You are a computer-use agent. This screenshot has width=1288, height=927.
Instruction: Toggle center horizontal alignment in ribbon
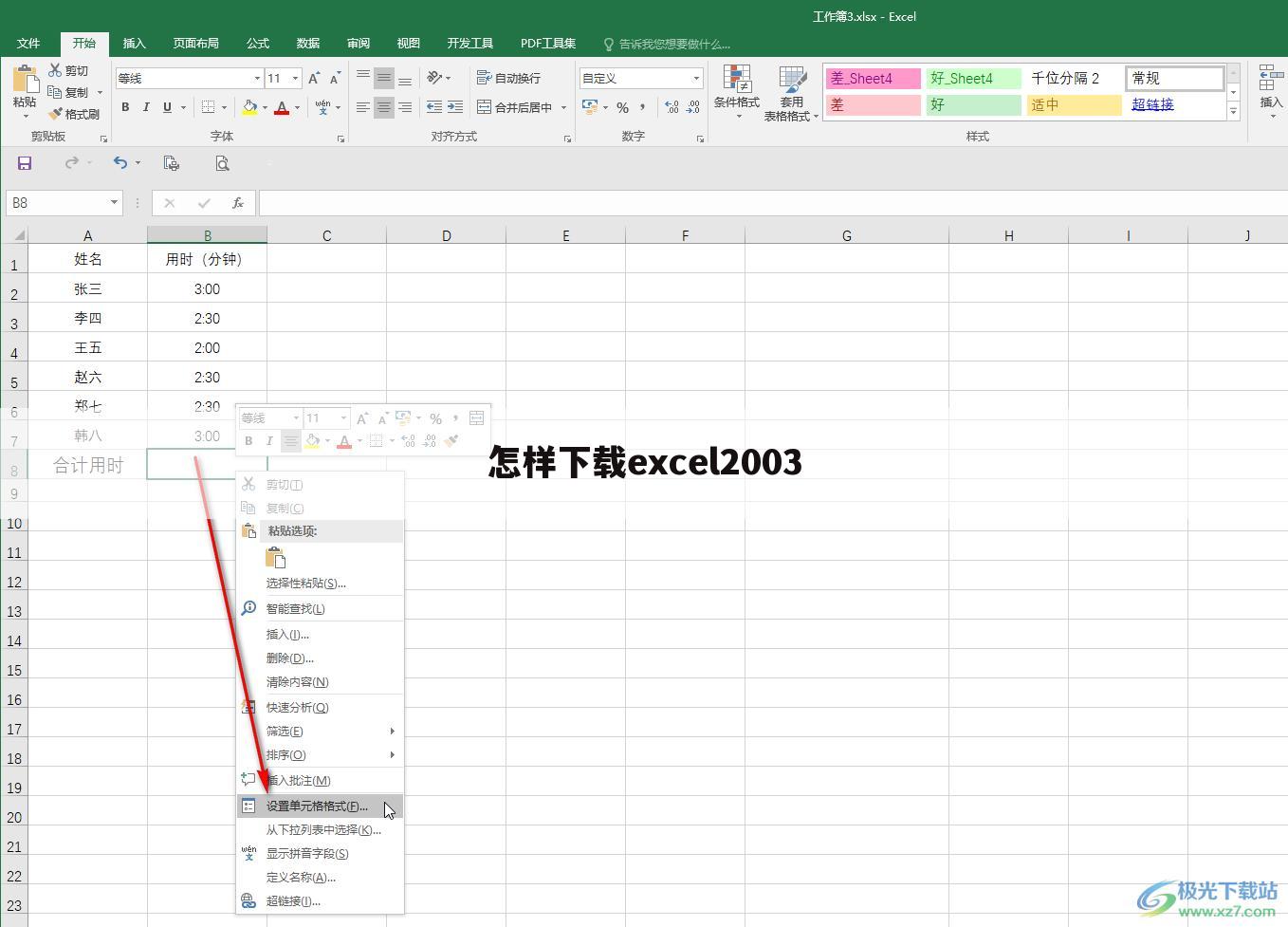(x=384, y=107)
